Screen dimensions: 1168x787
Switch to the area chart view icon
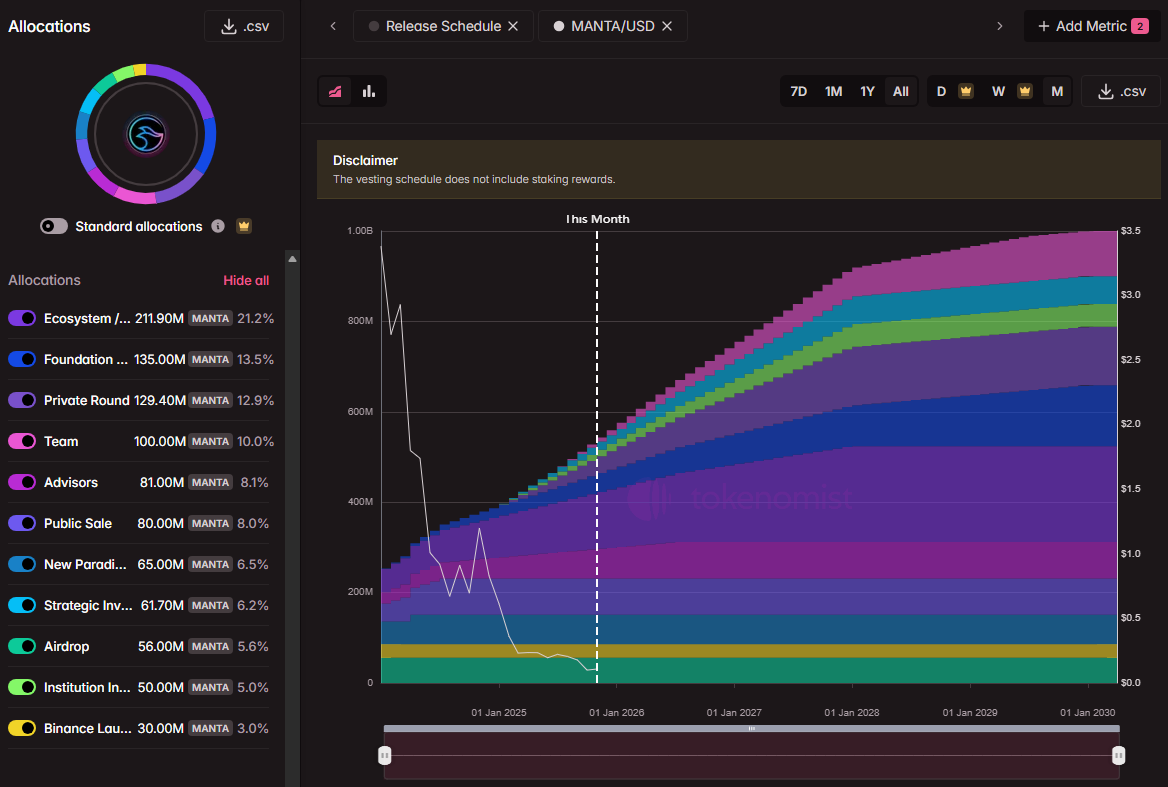335,91
